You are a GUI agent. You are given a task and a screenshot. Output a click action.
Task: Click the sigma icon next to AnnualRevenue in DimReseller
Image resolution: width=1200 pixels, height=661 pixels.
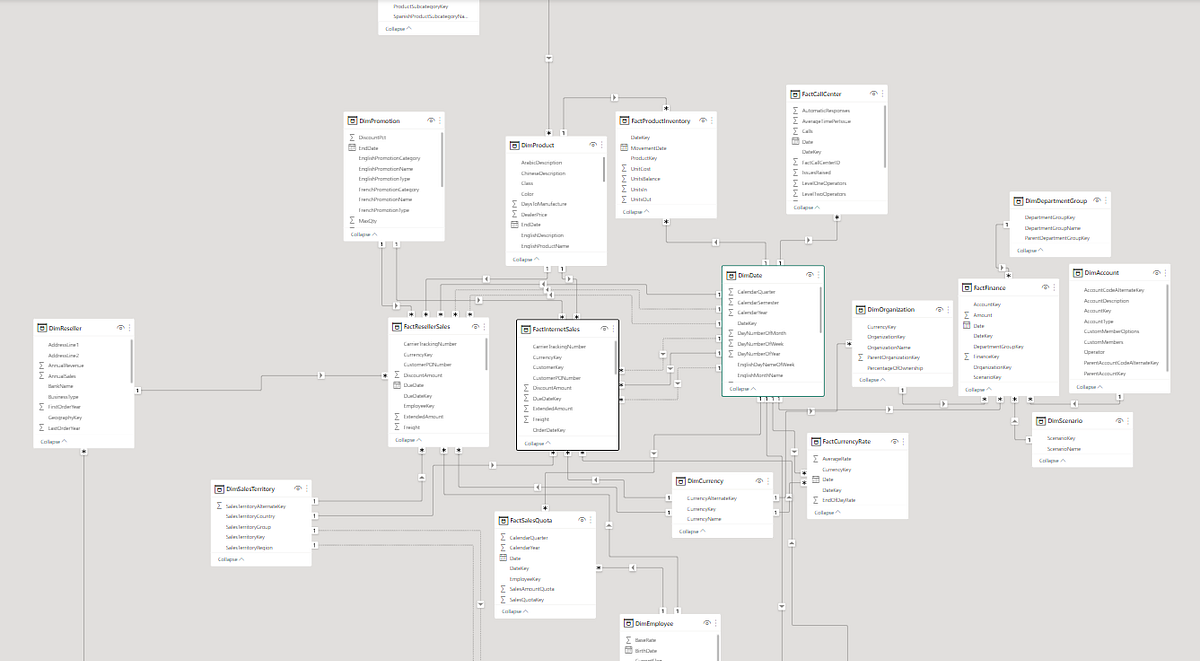[42, 364]
